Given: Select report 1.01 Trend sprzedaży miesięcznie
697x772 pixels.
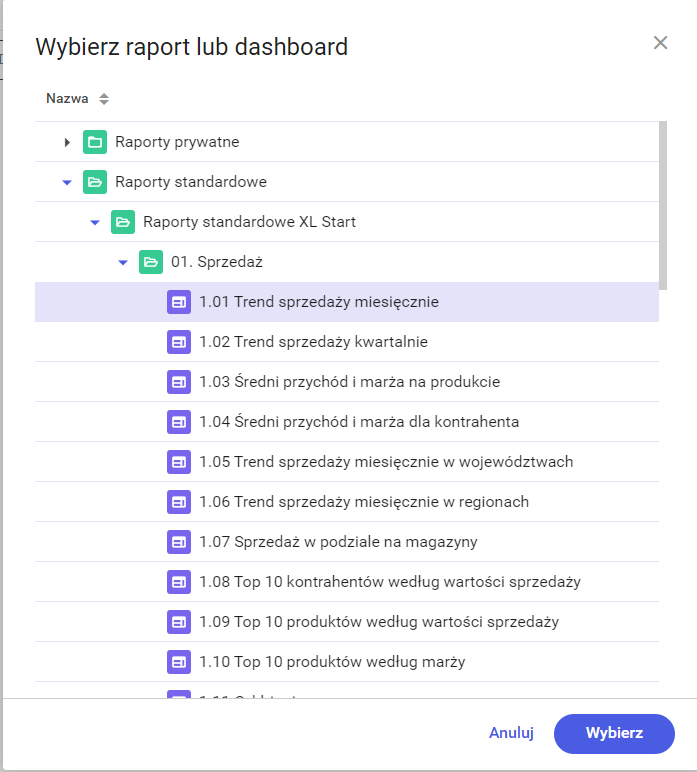Looking at the screenshot, I should pyautogui.click(x=319, y=302).
